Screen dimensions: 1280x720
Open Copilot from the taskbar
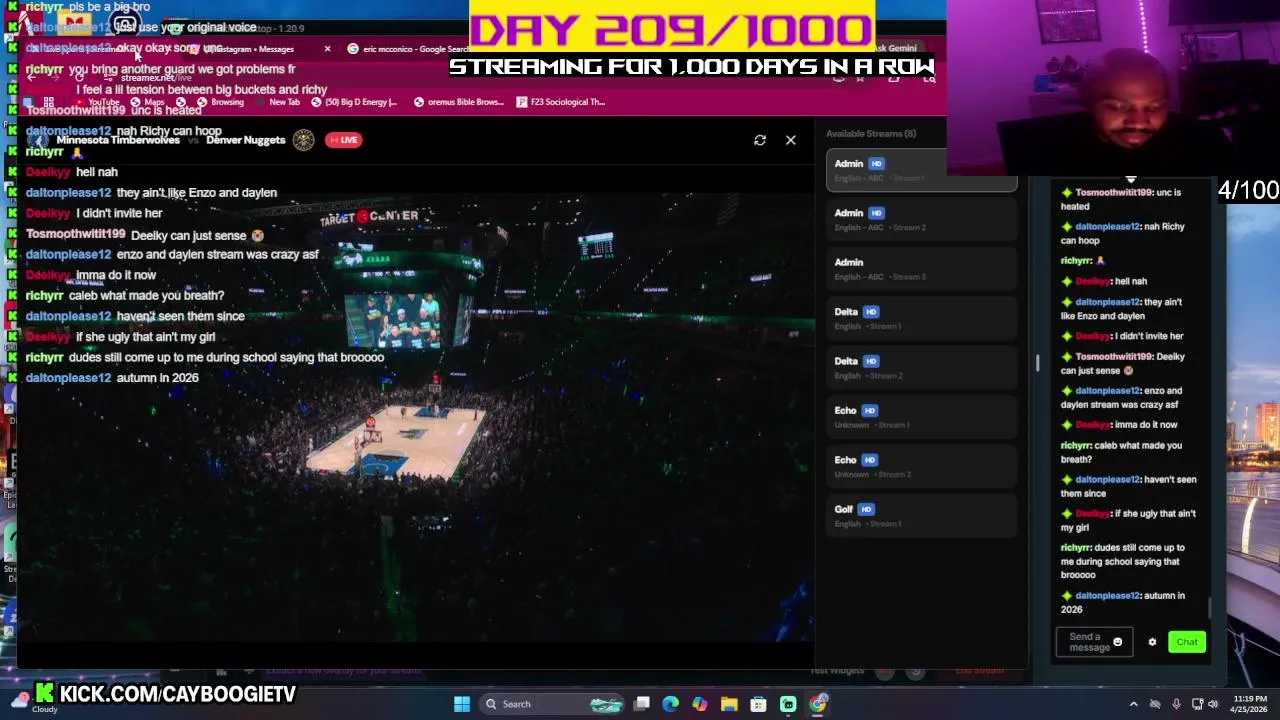click(x=700, y=704)
